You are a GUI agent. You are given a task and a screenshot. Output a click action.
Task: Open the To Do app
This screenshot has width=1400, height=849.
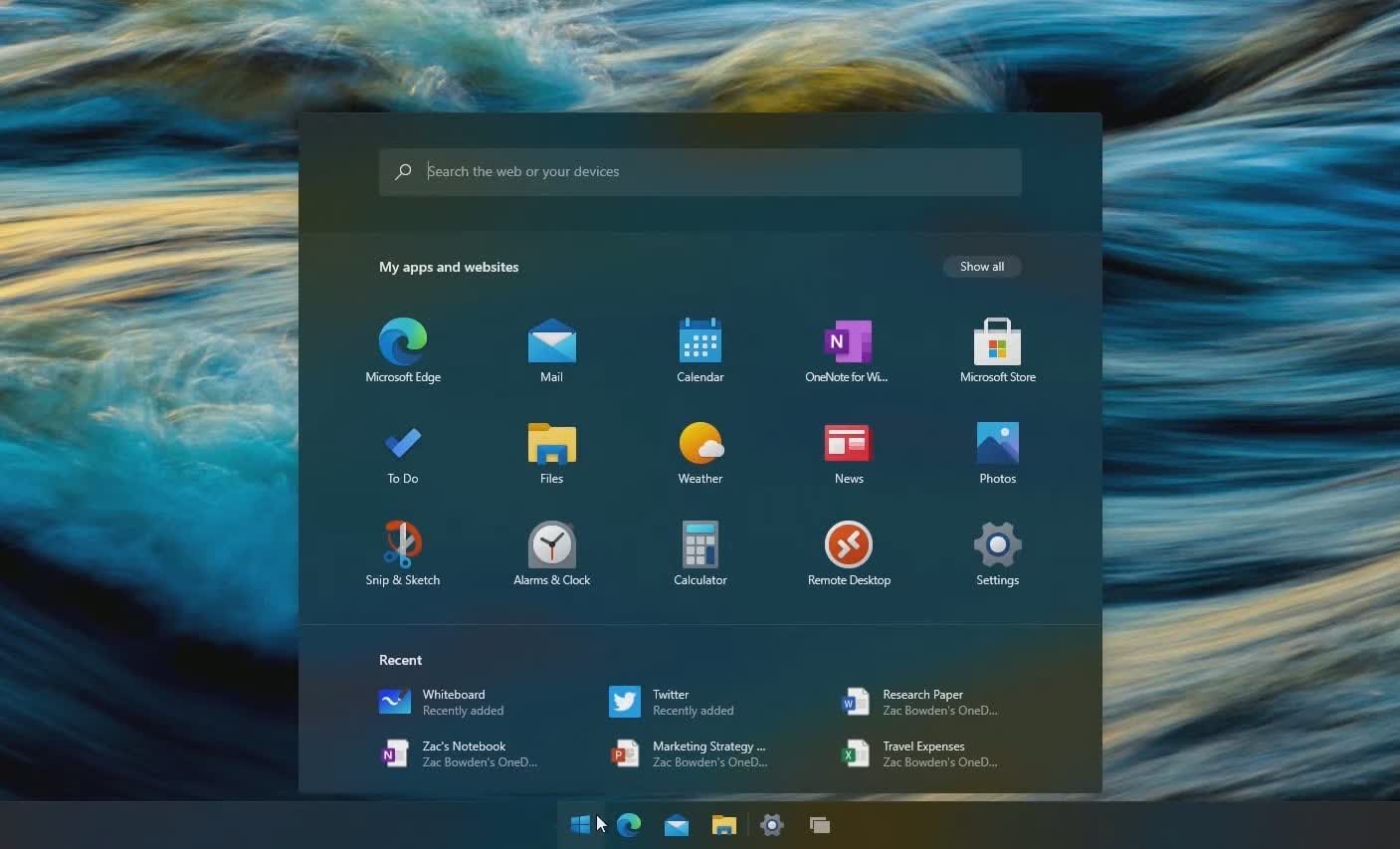[x=403, y=453]
